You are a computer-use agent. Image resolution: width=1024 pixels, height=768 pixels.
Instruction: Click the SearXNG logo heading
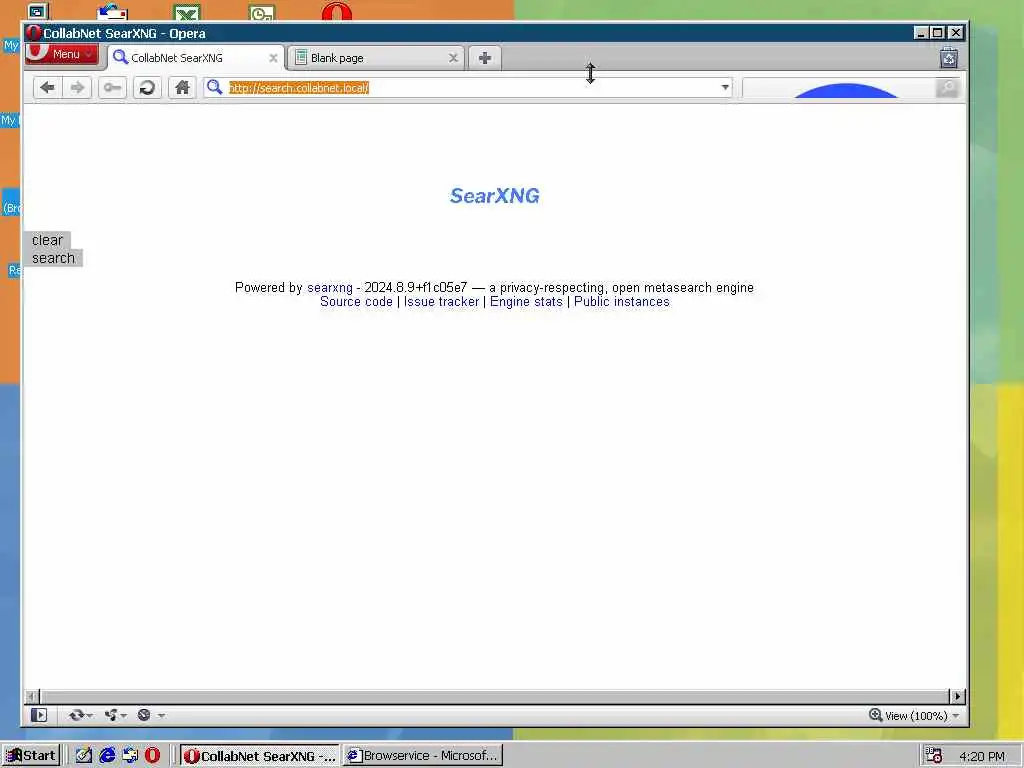pyautogui.click(x=495, y=195)
